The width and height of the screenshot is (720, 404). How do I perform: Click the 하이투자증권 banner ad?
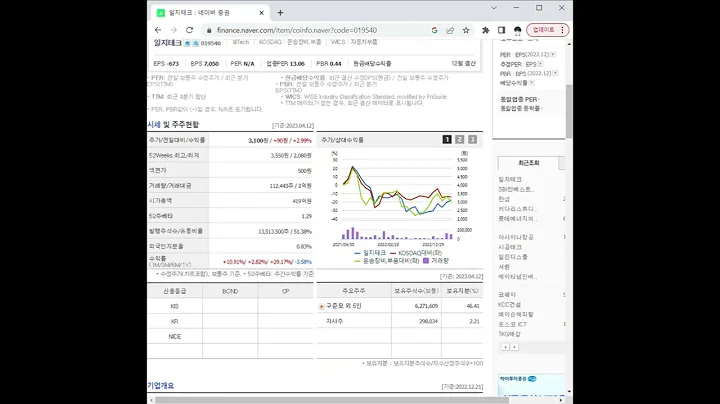(x=531, y=385)
